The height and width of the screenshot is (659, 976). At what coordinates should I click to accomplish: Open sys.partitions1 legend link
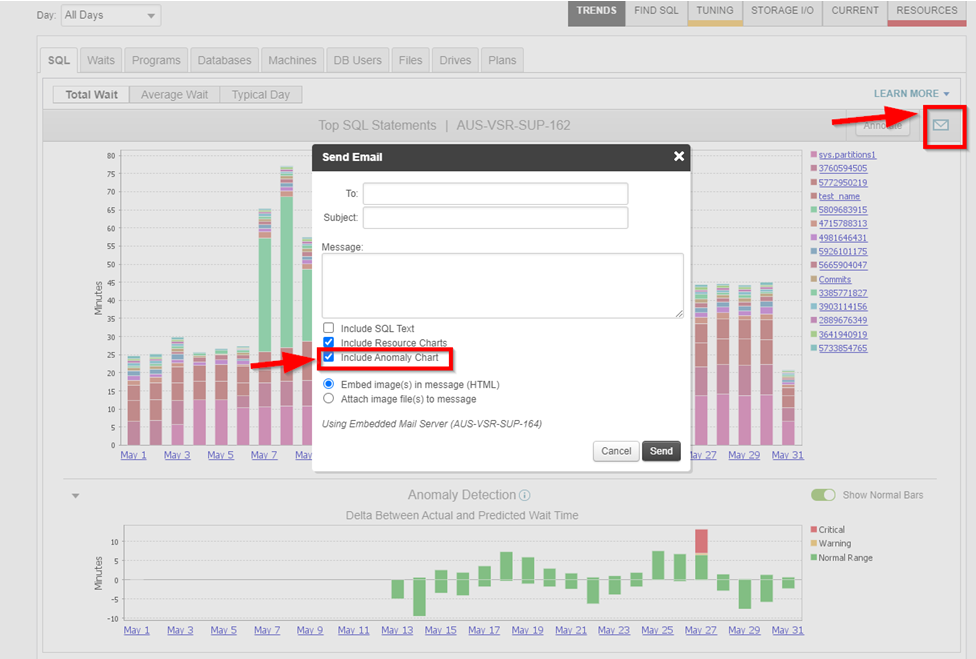(x=847, y=154)
